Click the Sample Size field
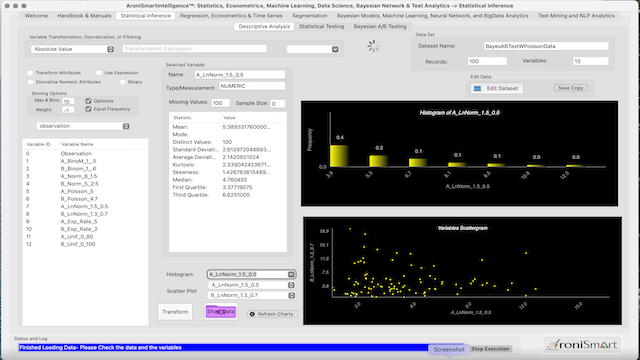Screen dimensions: 640x360 (x=278, y=104)
